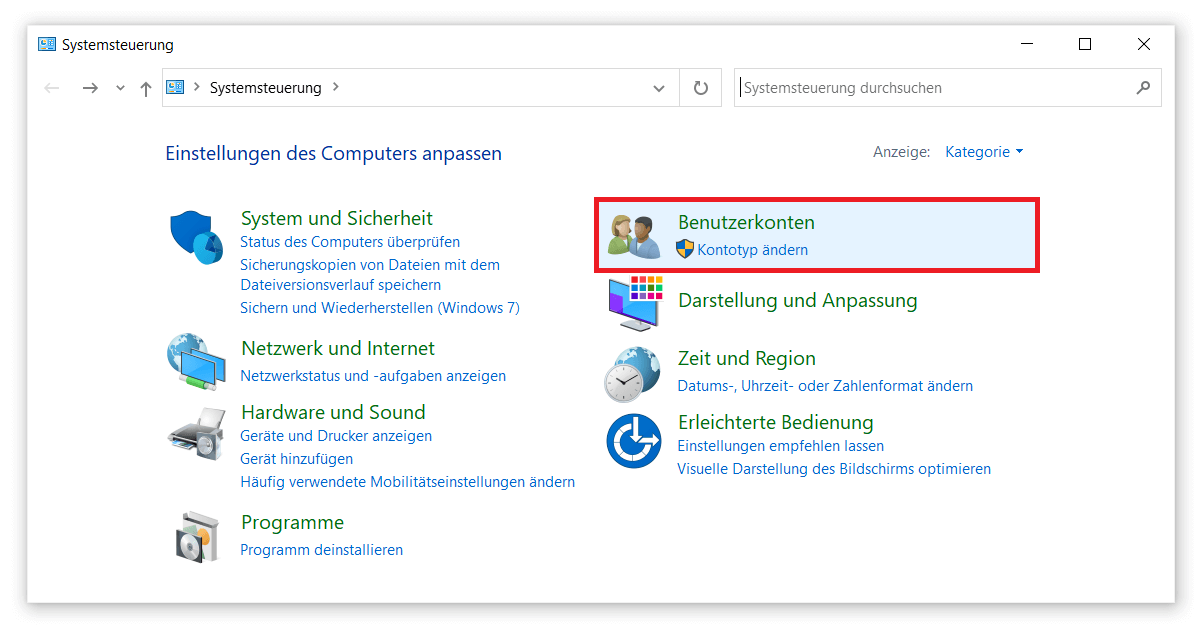Open Gerät hinzufügen
1200x630 pixels.
click(x=297, y=458)
